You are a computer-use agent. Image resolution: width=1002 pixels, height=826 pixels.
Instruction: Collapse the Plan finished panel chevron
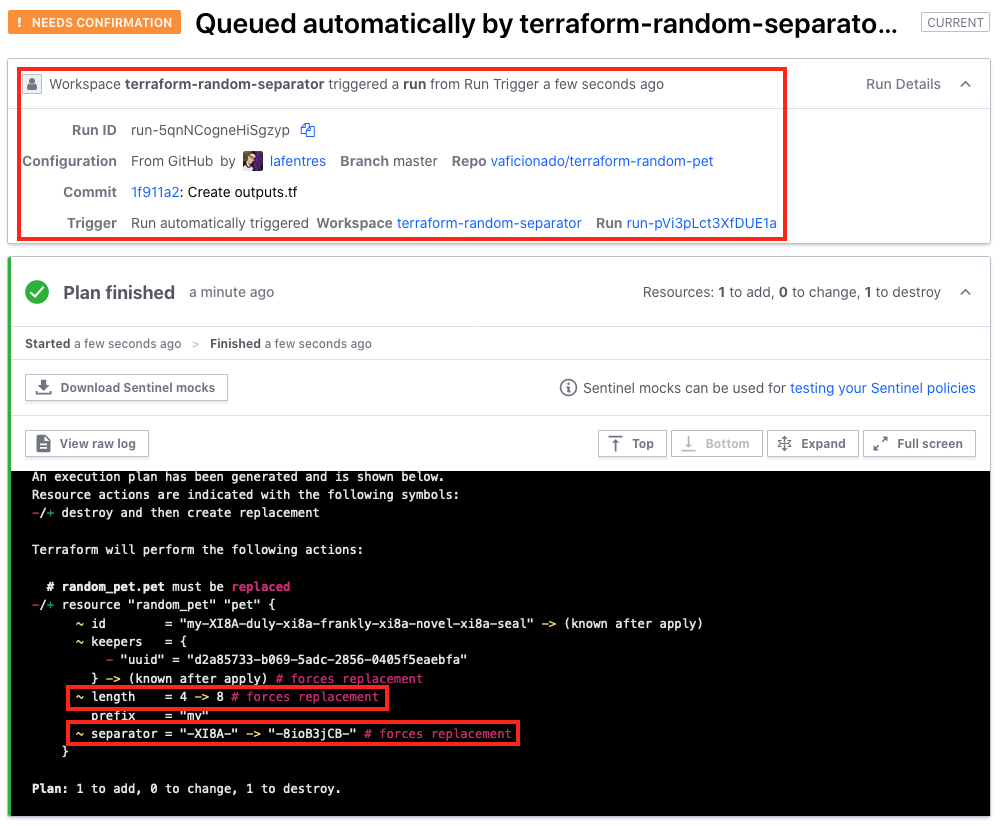coord(965,292)
